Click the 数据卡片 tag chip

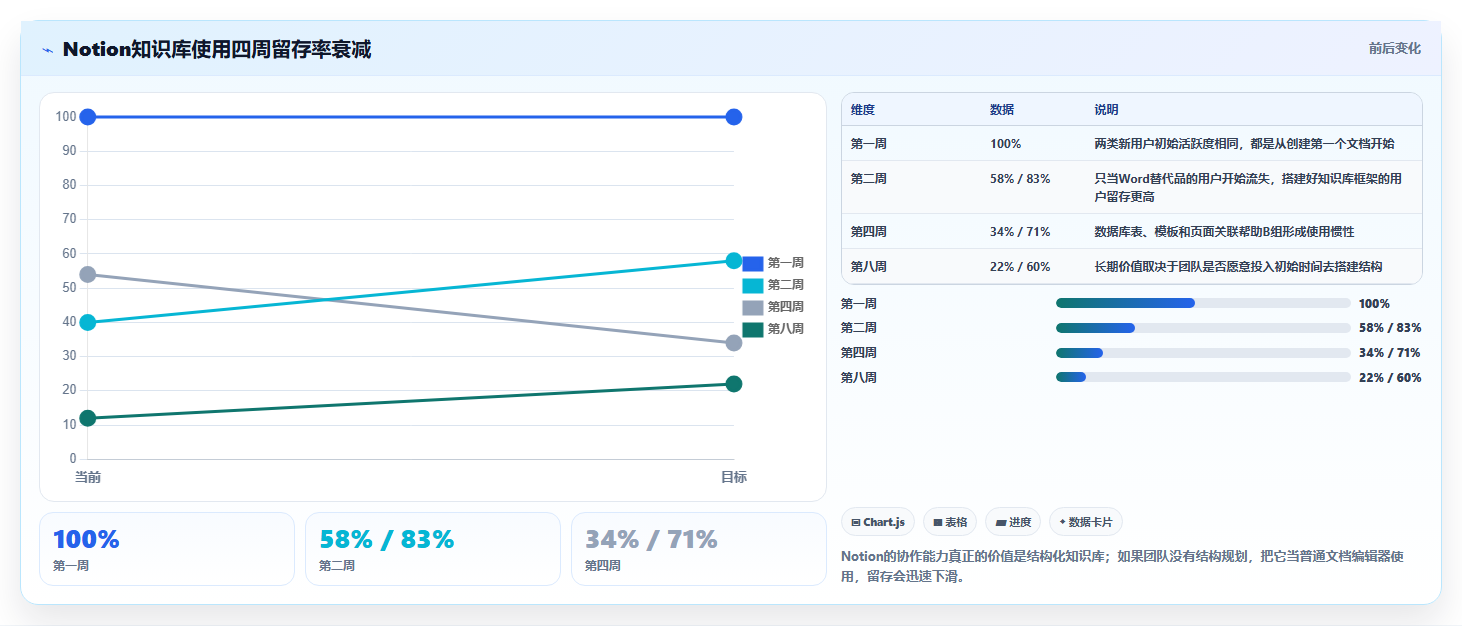pos(1086,522)
